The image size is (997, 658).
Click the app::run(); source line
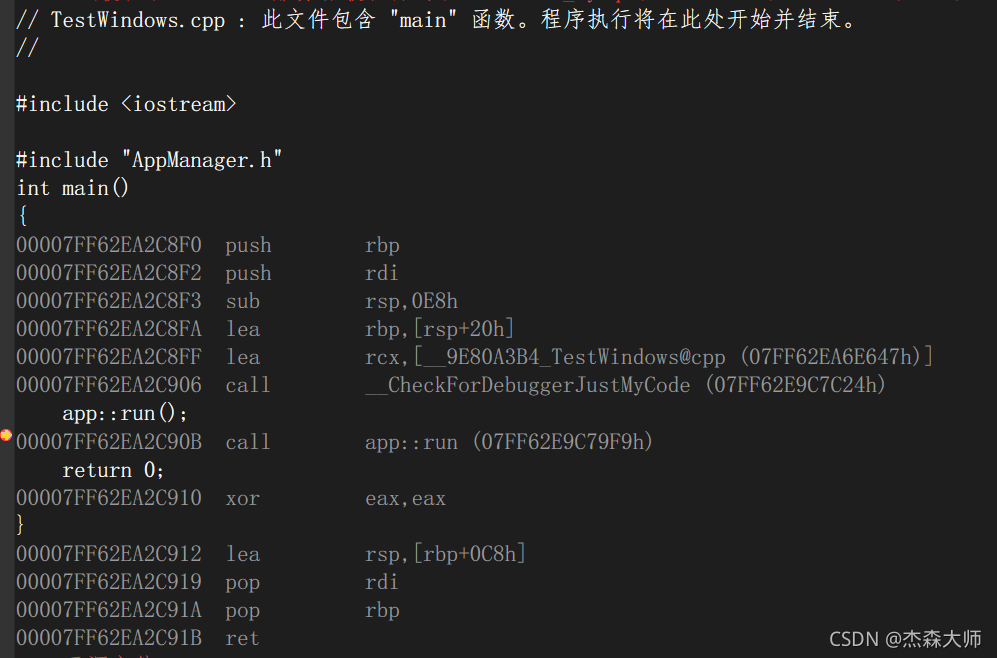point(125,413)
